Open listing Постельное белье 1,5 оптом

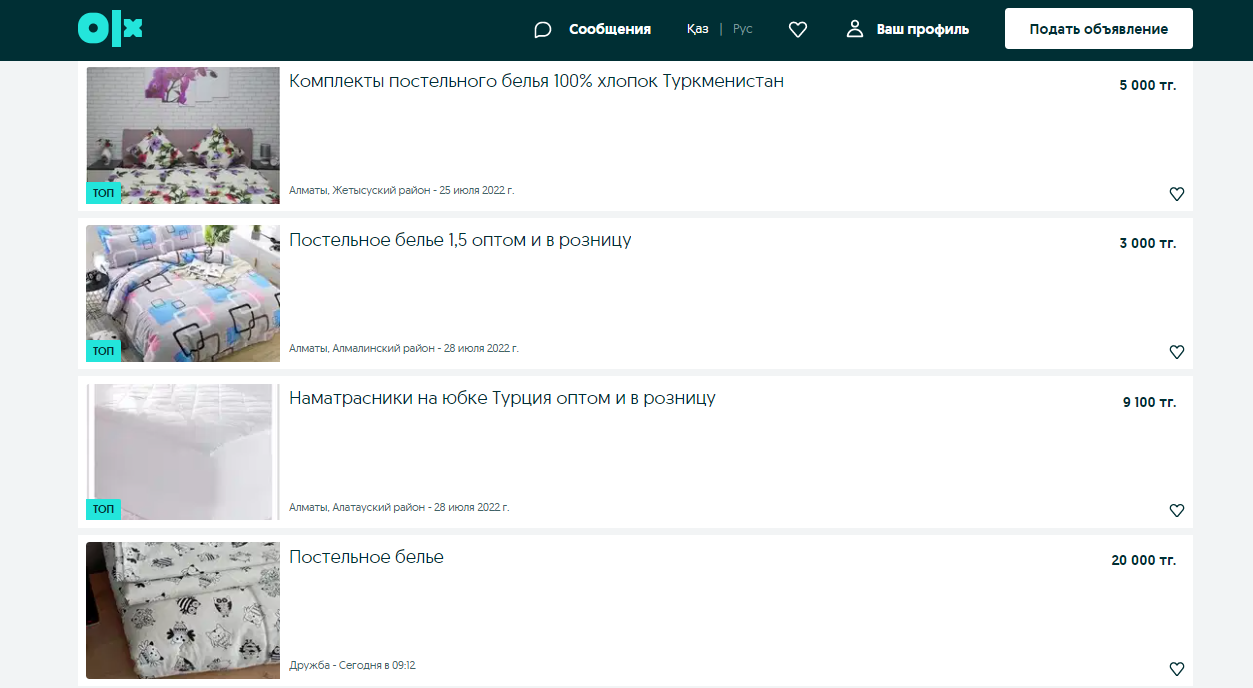click(460, 240)
